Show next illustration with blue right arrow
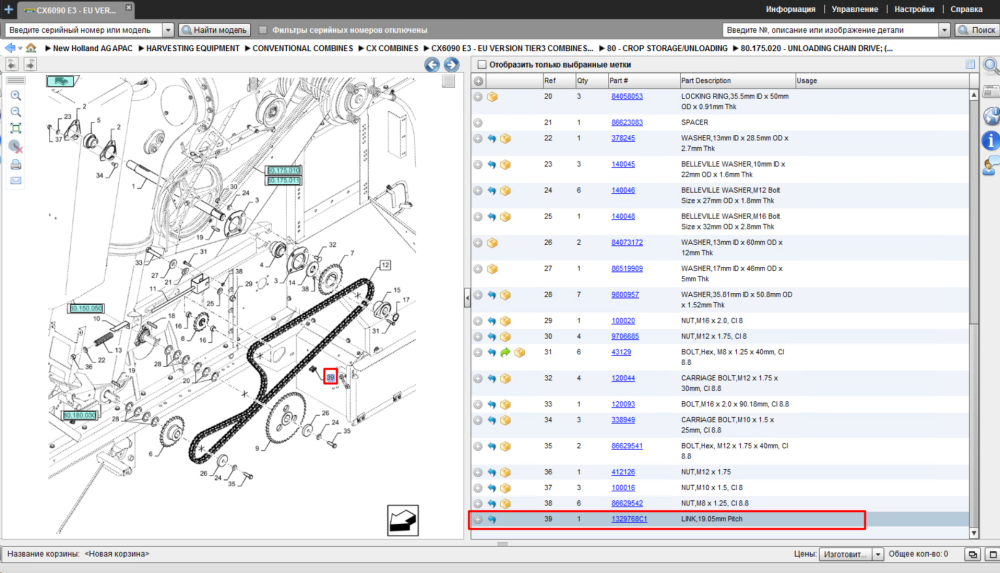The width and height of the screenshot is (1000, 573). 452,64
